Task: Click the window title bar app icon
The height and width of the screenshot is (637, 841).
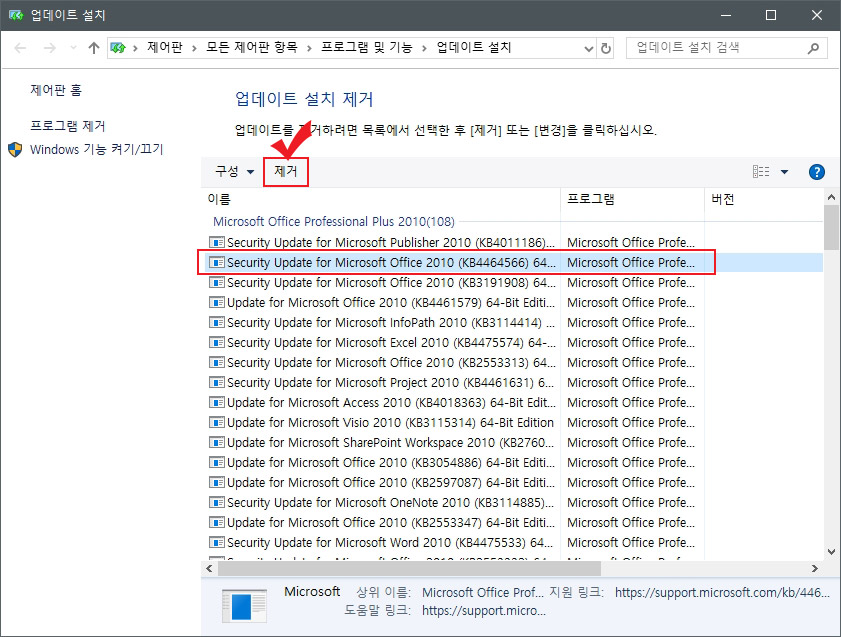Action: coord(16,15)
